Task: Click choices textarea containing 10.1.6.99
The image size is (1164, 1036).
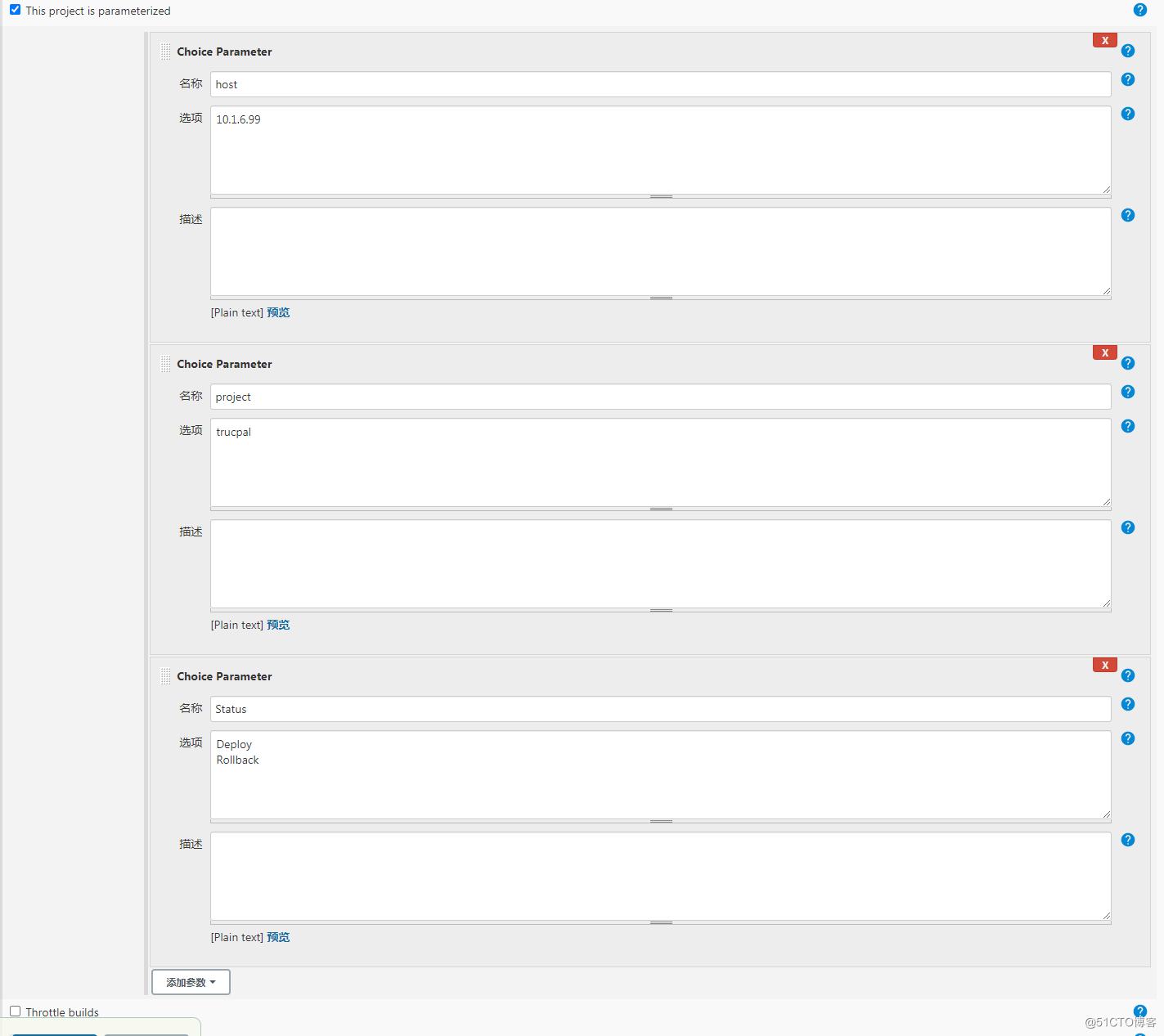Action: [660, 150]
